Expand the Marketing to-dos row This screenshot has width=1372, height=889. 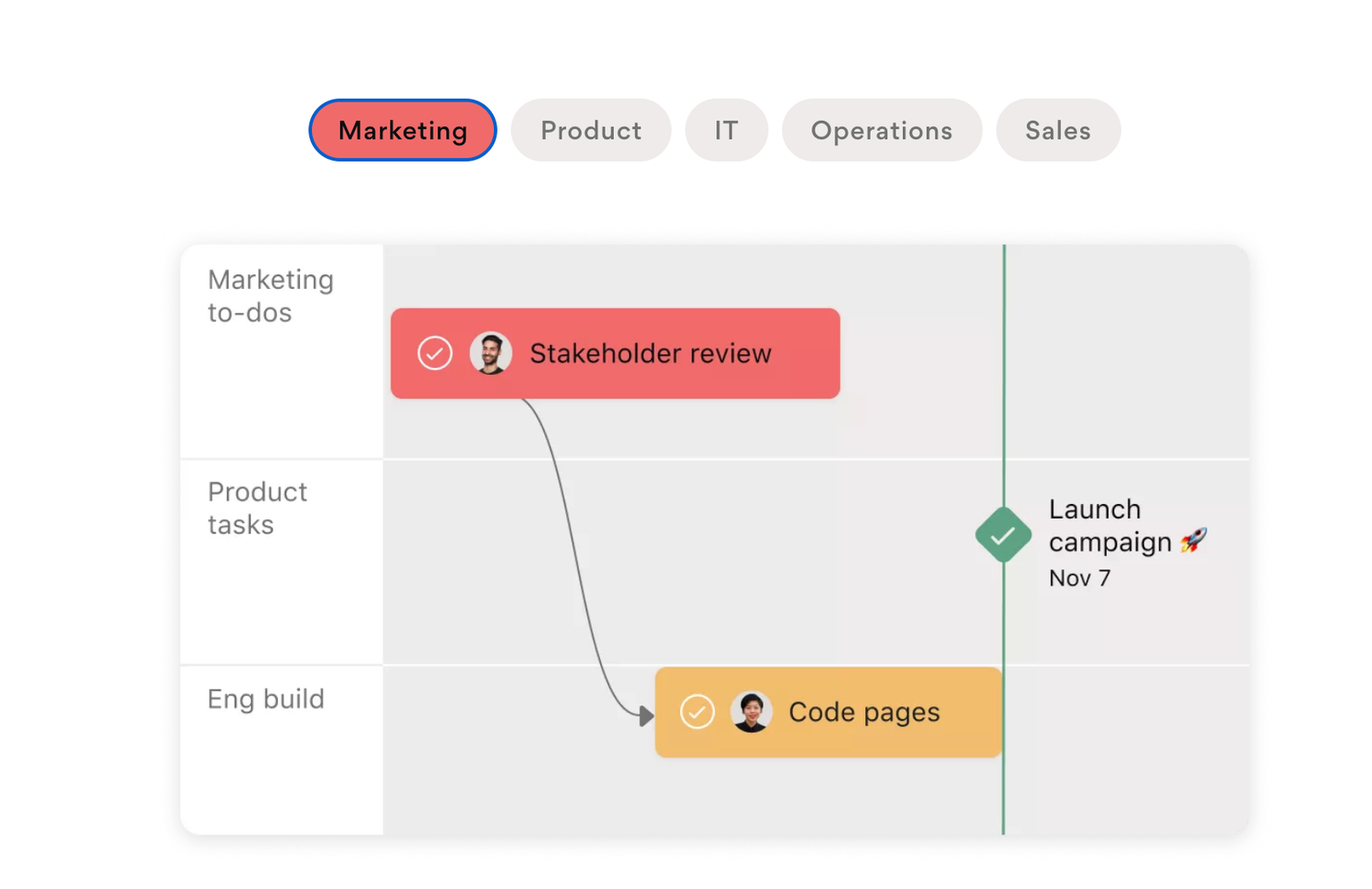(271, 295)
